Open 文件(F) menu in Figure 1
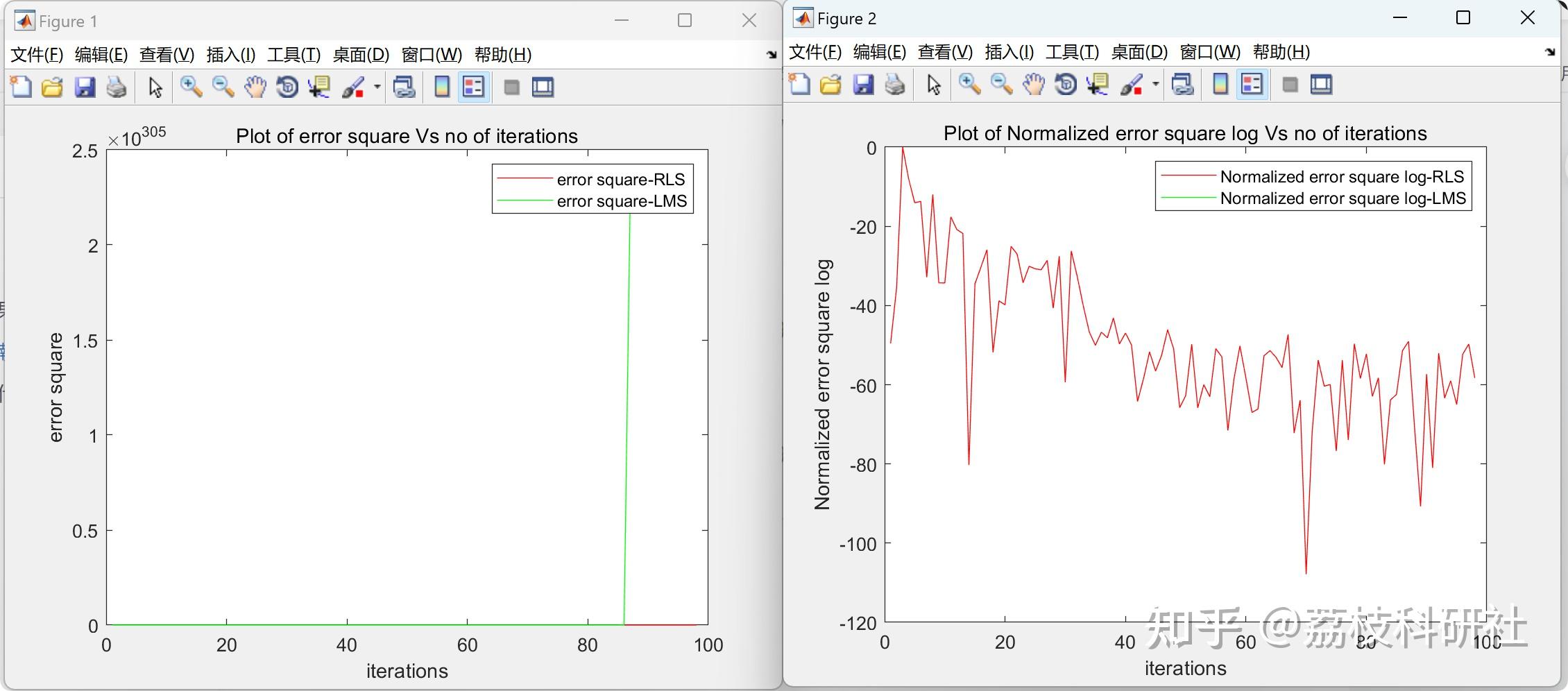 pos(37,55)
